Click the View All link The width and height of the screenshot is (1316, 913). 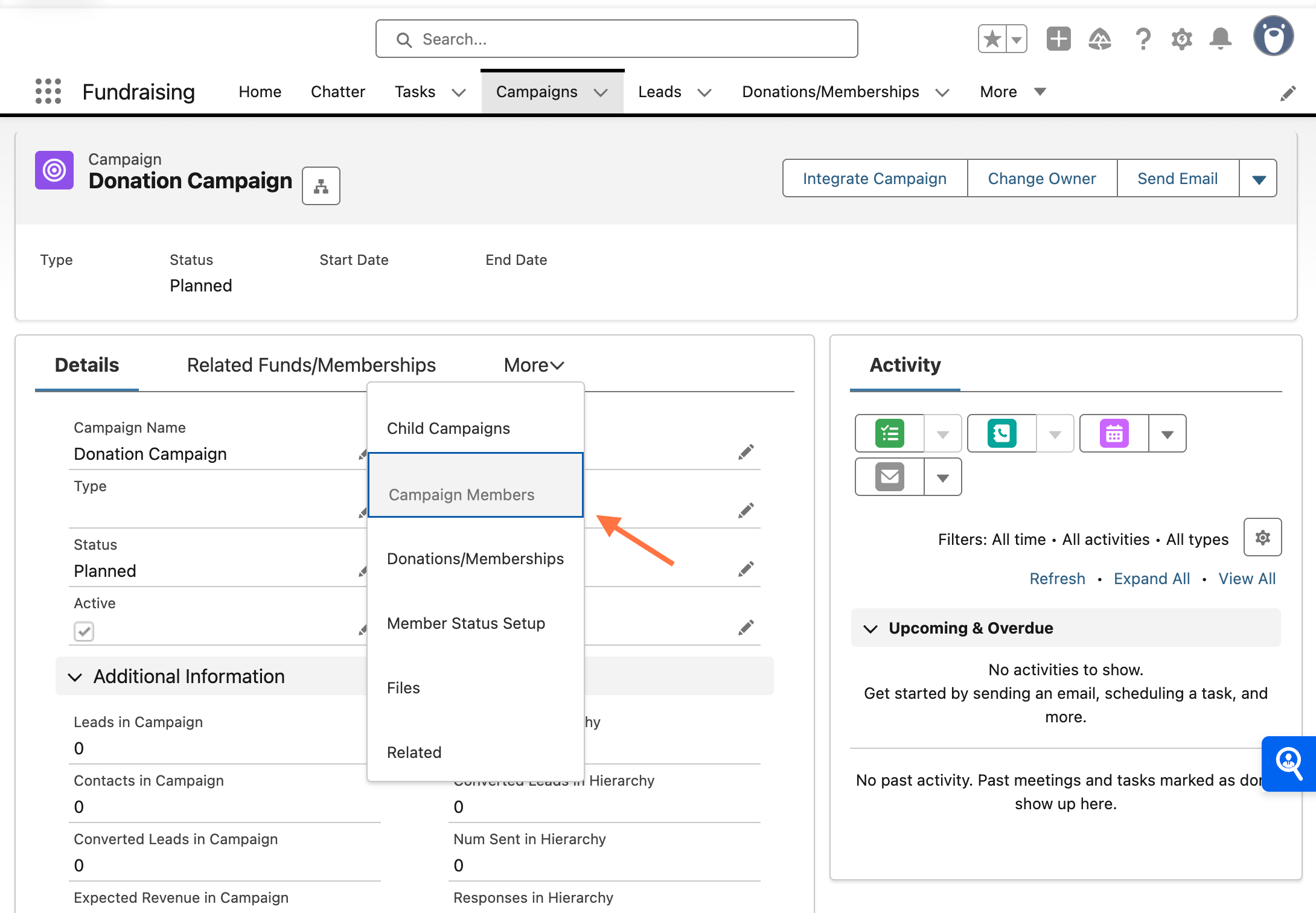click(1247, 579)
